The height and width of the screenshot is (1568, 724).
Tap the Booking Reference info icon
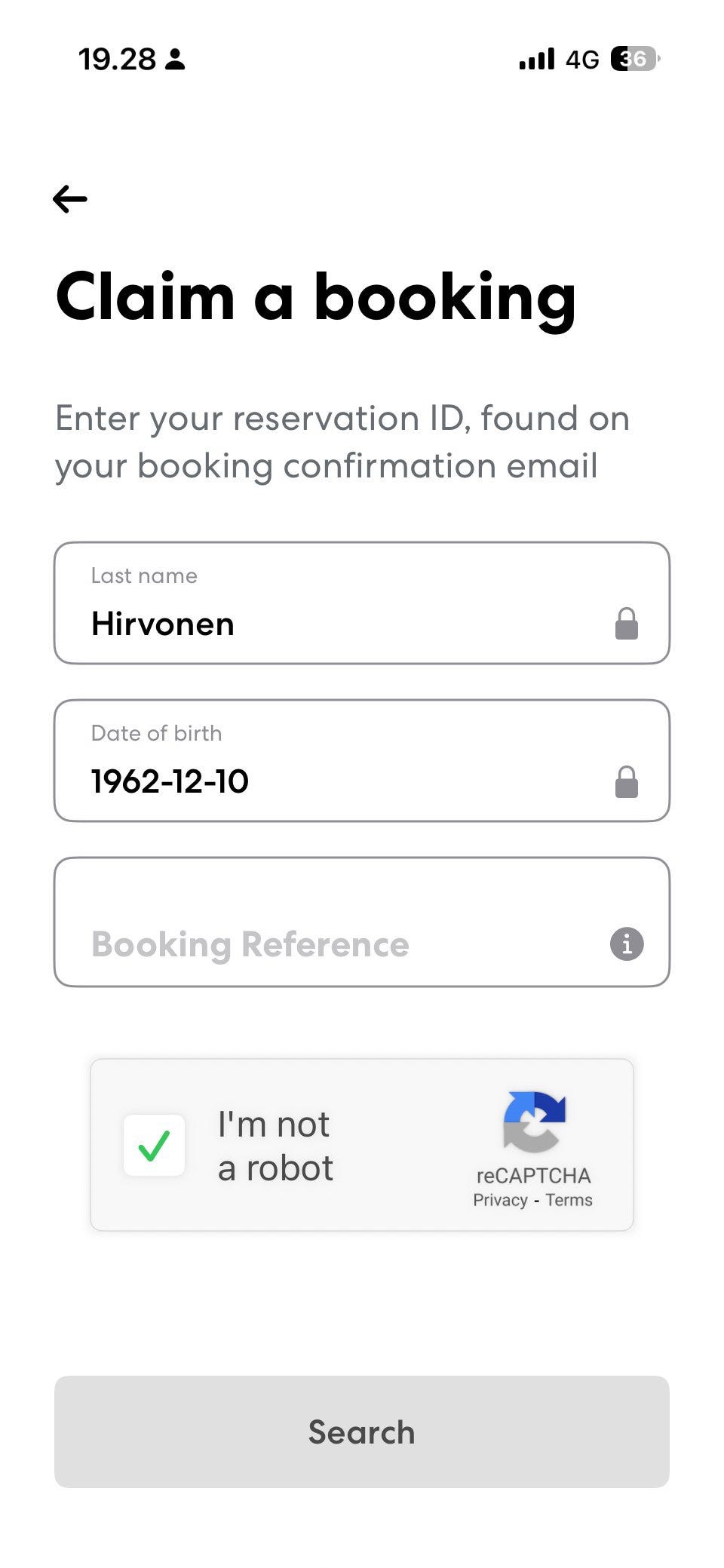(626, 944)
